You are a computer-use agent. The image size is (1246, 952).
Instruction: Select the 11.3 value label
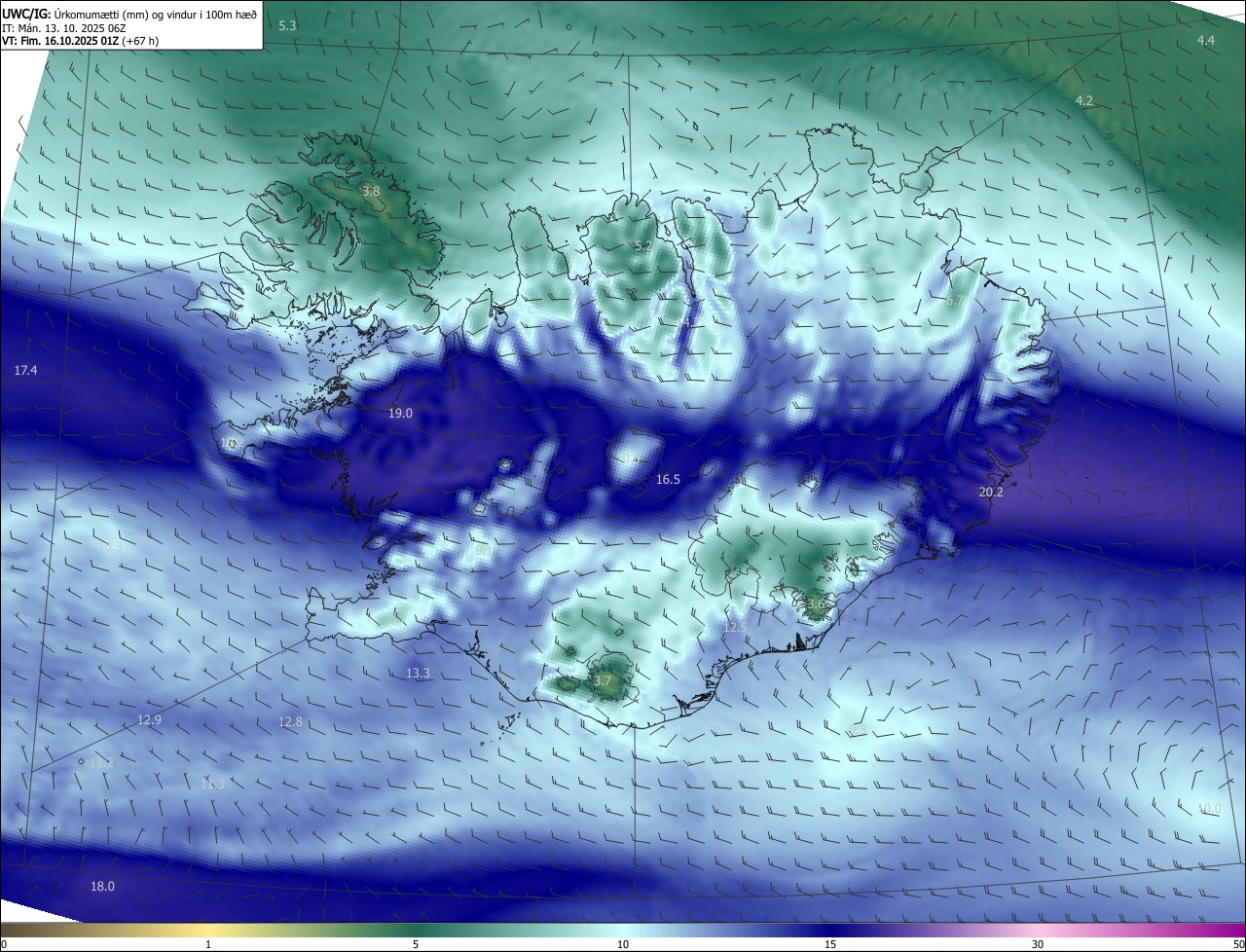tap(213, 785)
